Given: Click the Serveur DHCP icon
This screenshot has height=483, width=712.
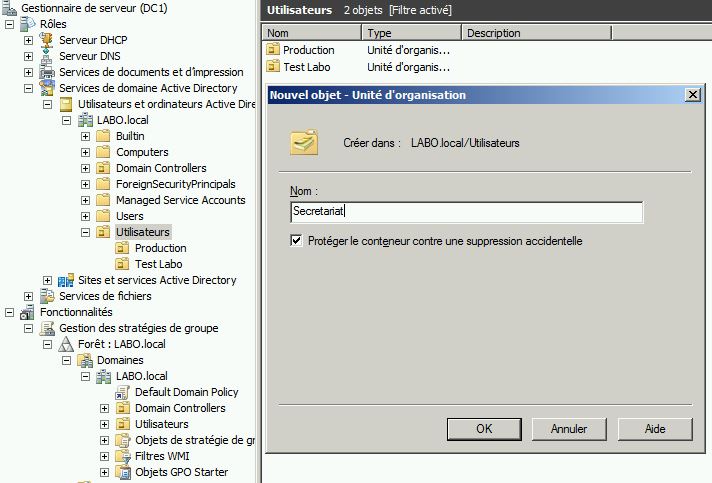Looking at the screenshot, I should (46, 40).
